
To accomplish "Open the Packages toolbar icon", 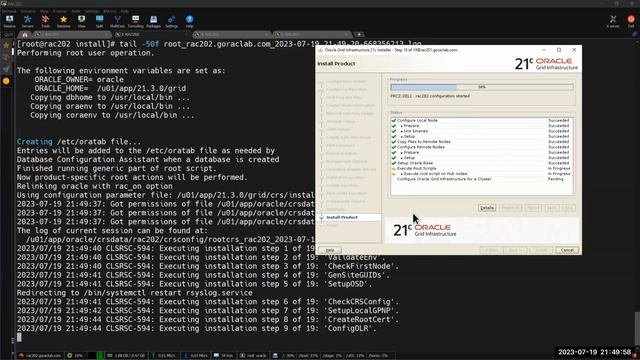I will coord(153,21).
